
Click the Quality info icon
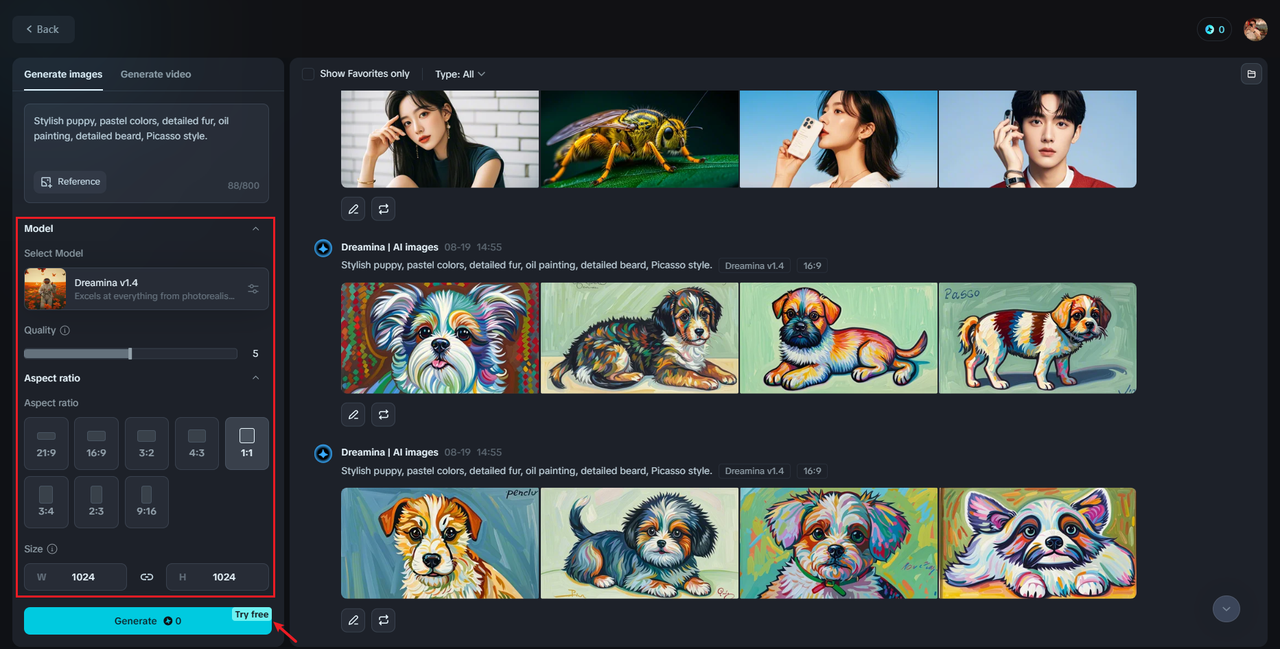click(65, 330)
